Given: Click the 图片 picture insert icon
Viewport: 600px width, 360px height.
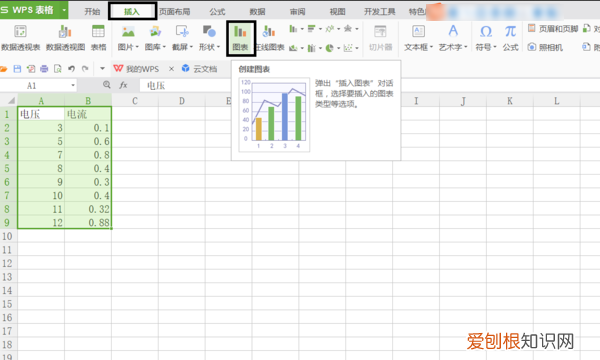Looking at the screenshot, I should click(x=128, y=31).
